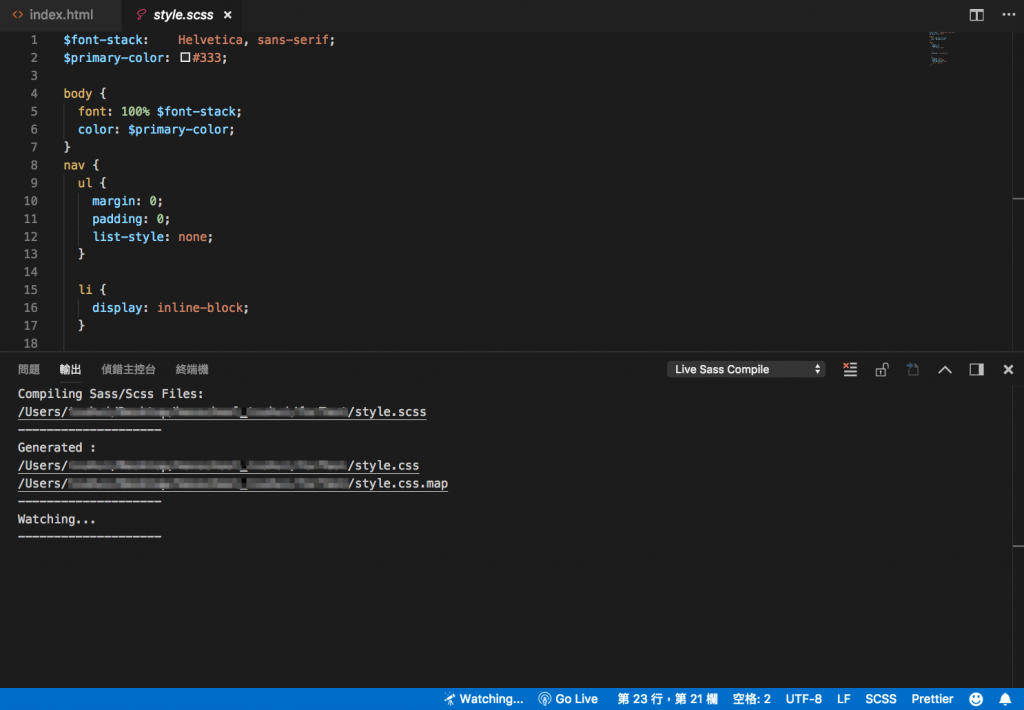Change language mode via SCSS indicator

pyautogui.click(x=880, y=699)
